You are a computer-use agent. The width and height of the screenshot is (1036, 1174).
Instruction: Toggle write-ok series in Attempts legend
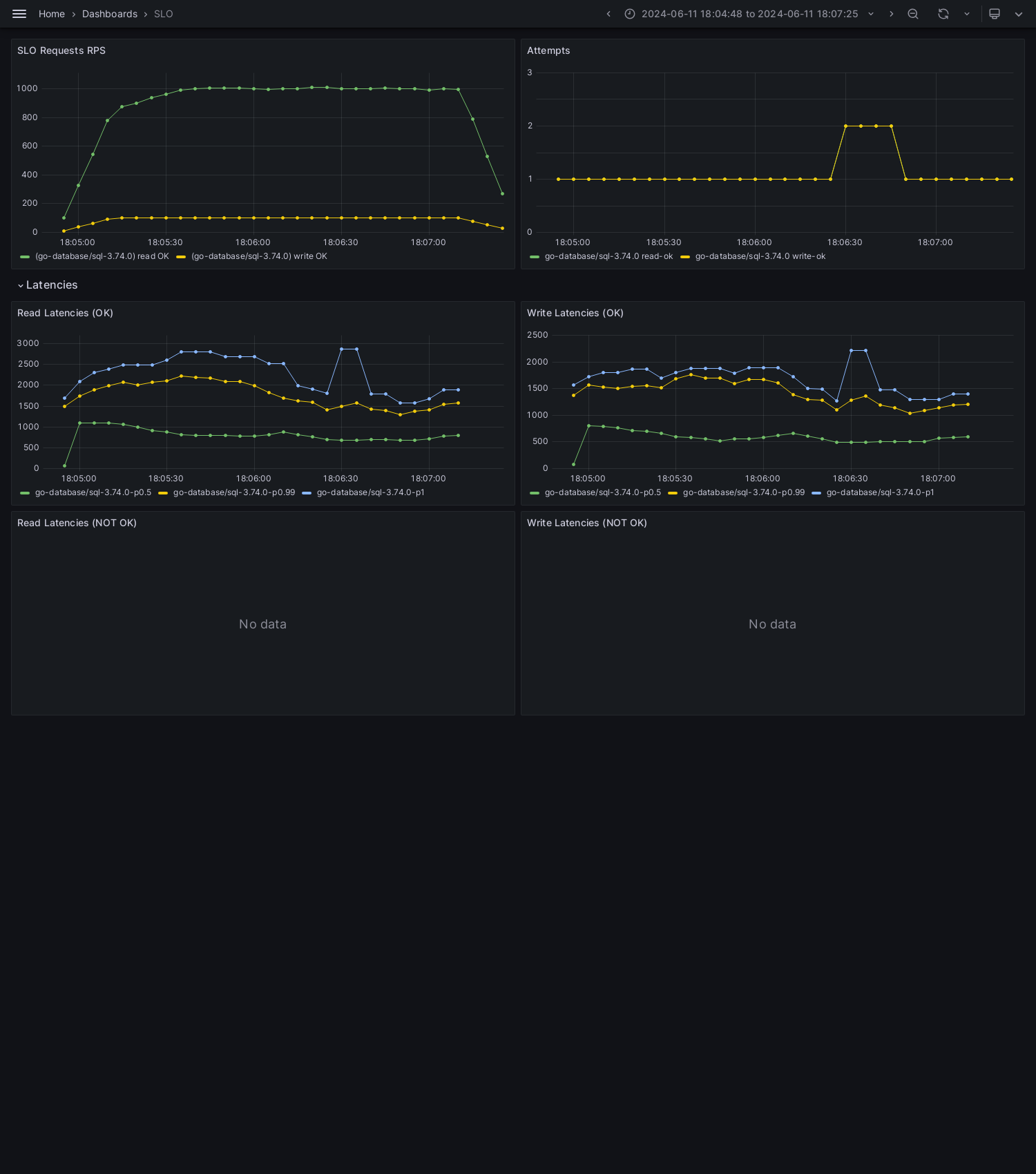(x=760, y=256)
